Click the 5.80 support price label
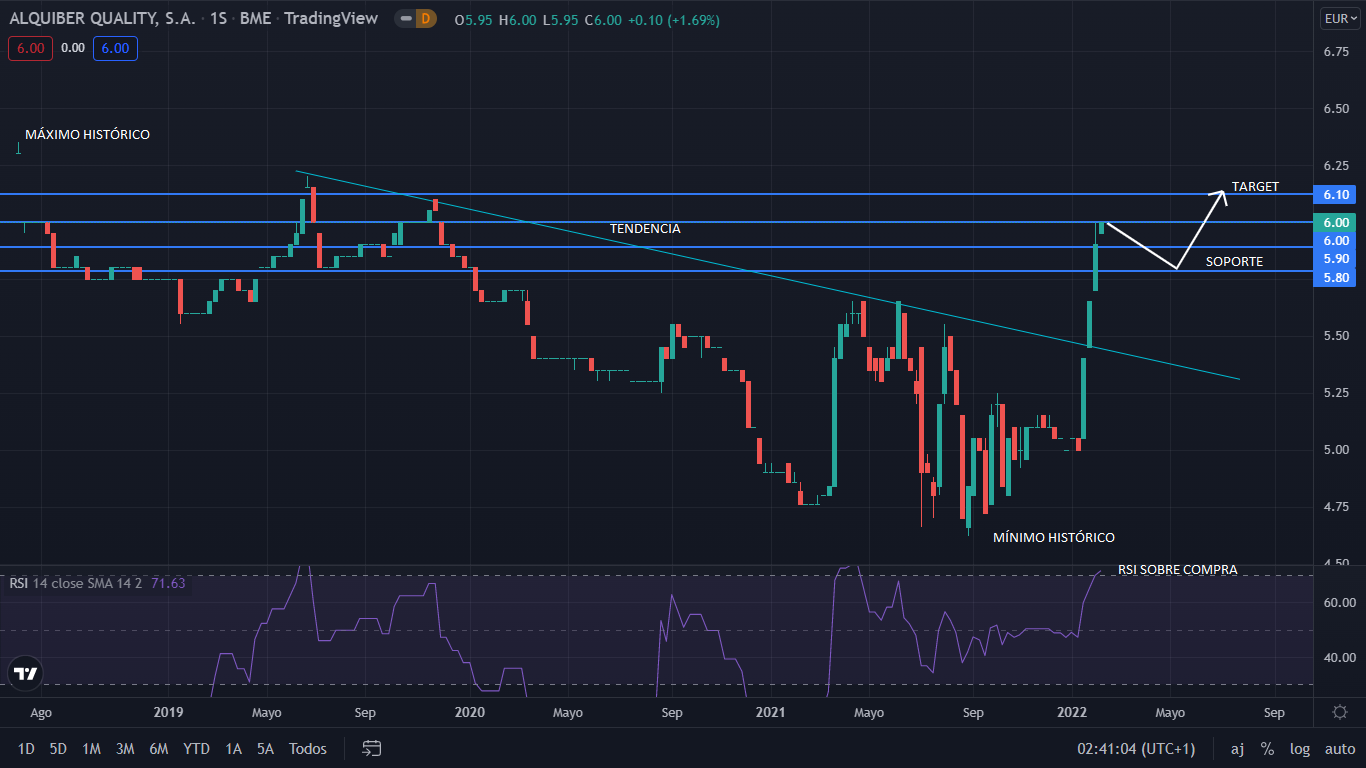 tap(1336, 277)
